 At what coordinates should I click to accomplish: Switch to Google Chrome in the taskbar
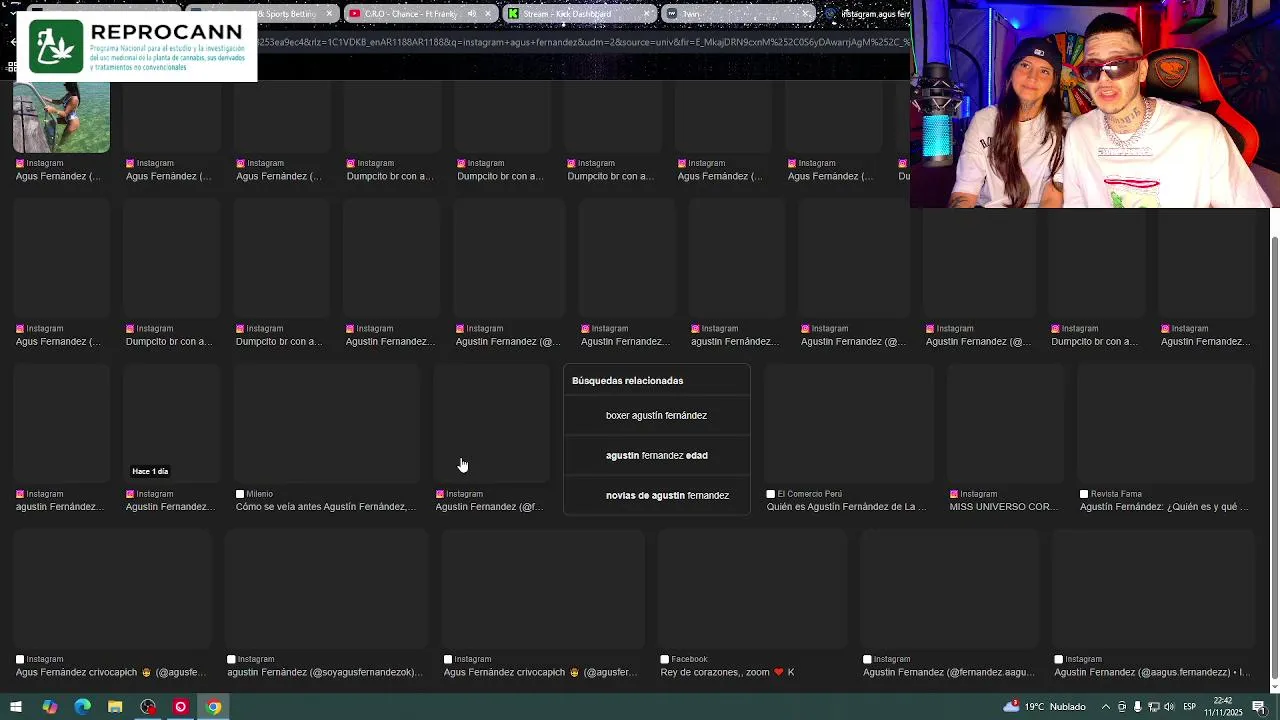[x=214, y=707]
